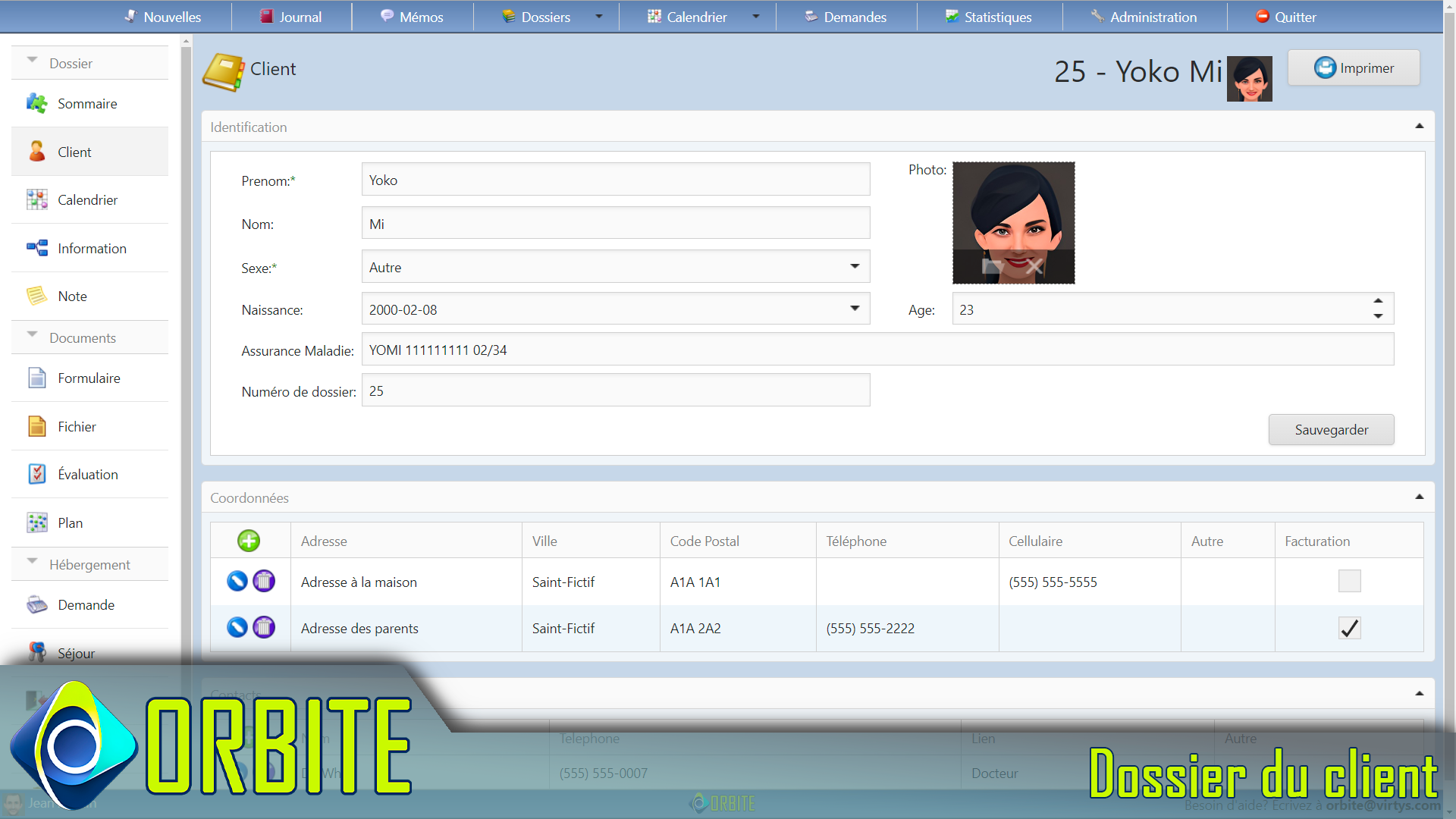Check Facturation for Adresse à la maison
Viewport: 1456px width, 819px height.
(x=1349, y=581)
